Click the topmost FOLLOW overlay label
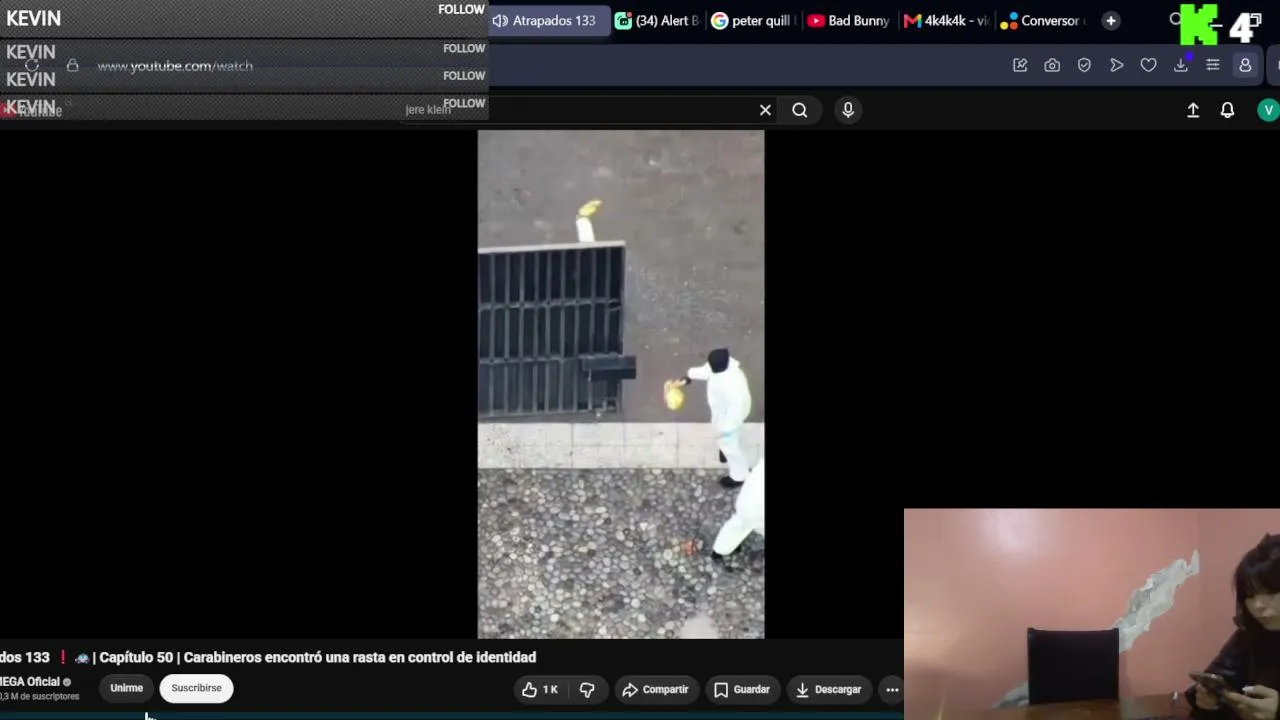The height and width of the screenshot is (720, 1280). click(461, 10)
